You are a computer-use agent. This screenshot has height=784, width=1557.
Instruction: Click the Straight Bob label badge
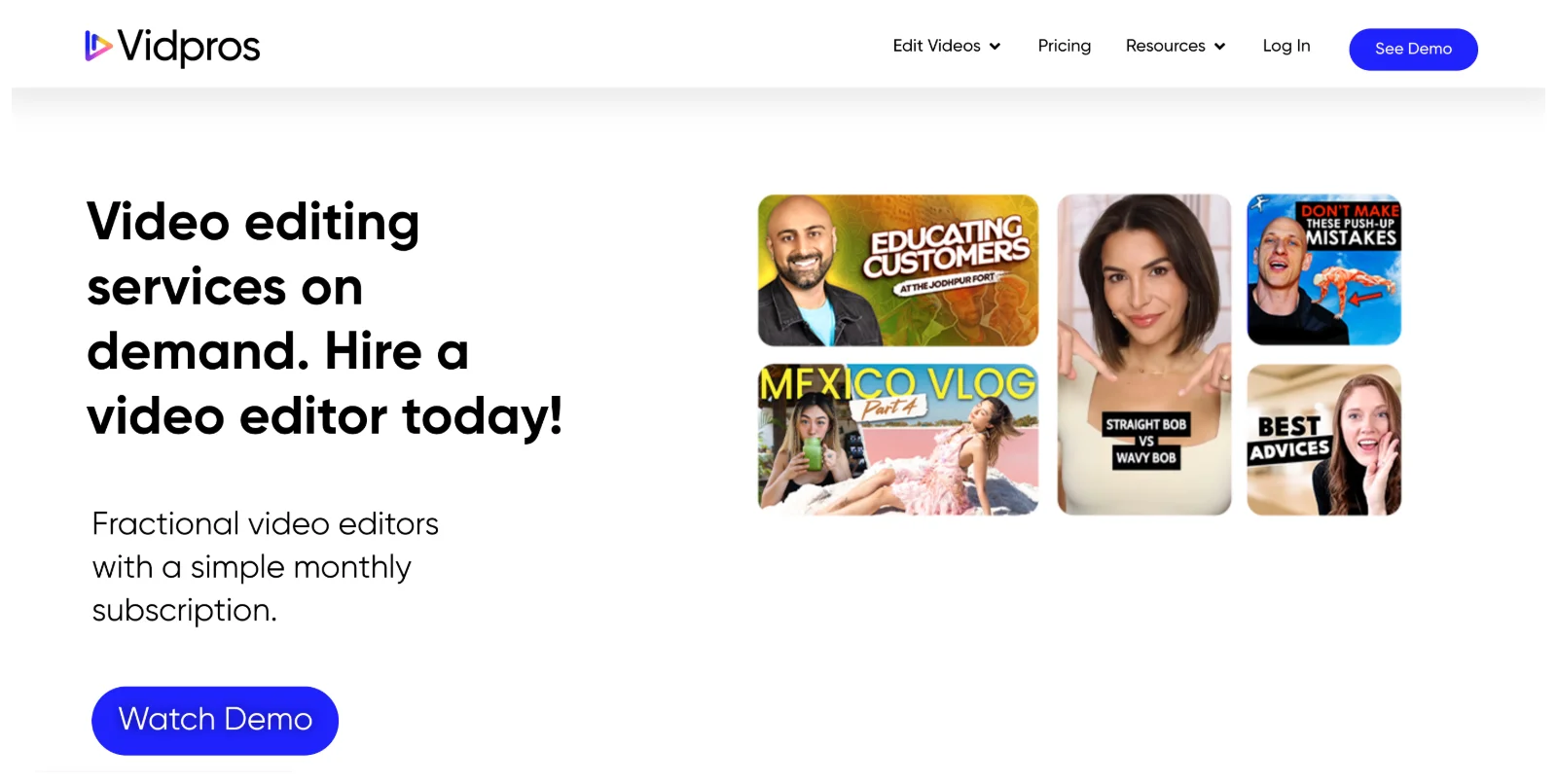coord(1146,425)
